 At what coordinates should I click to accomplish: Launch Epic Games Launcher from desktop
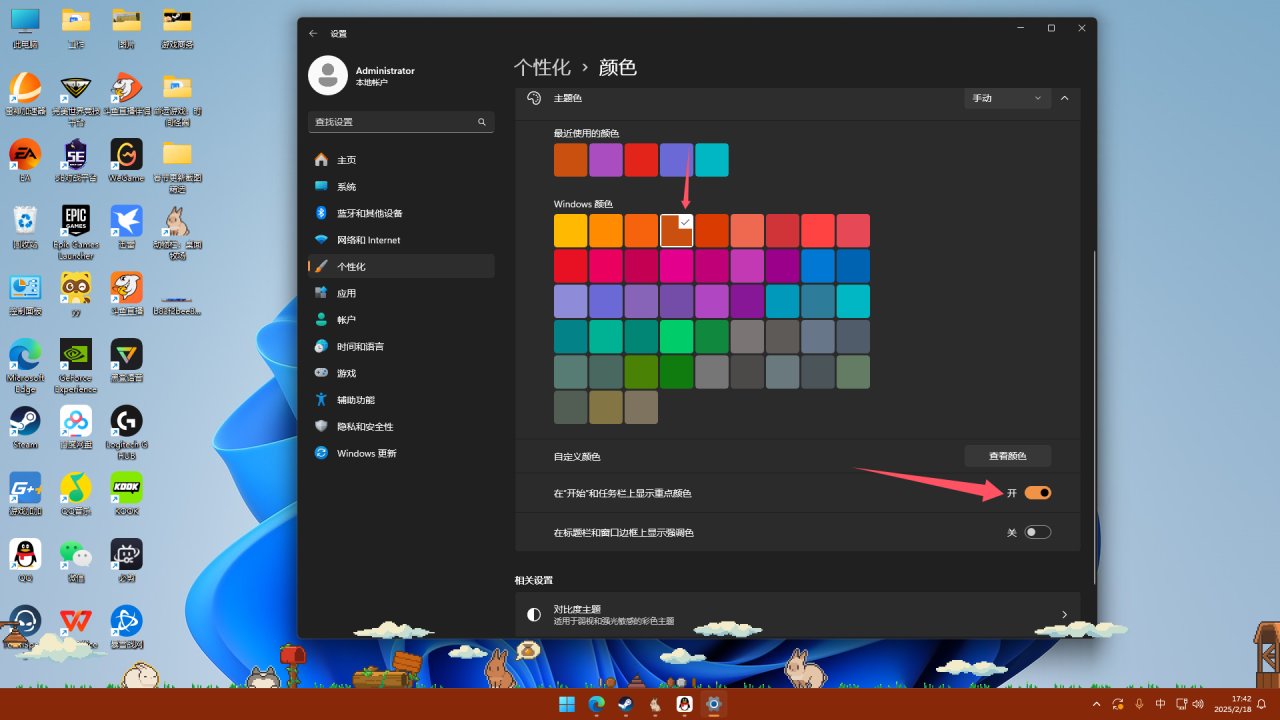pyautogui.click(x=76, y=232)
